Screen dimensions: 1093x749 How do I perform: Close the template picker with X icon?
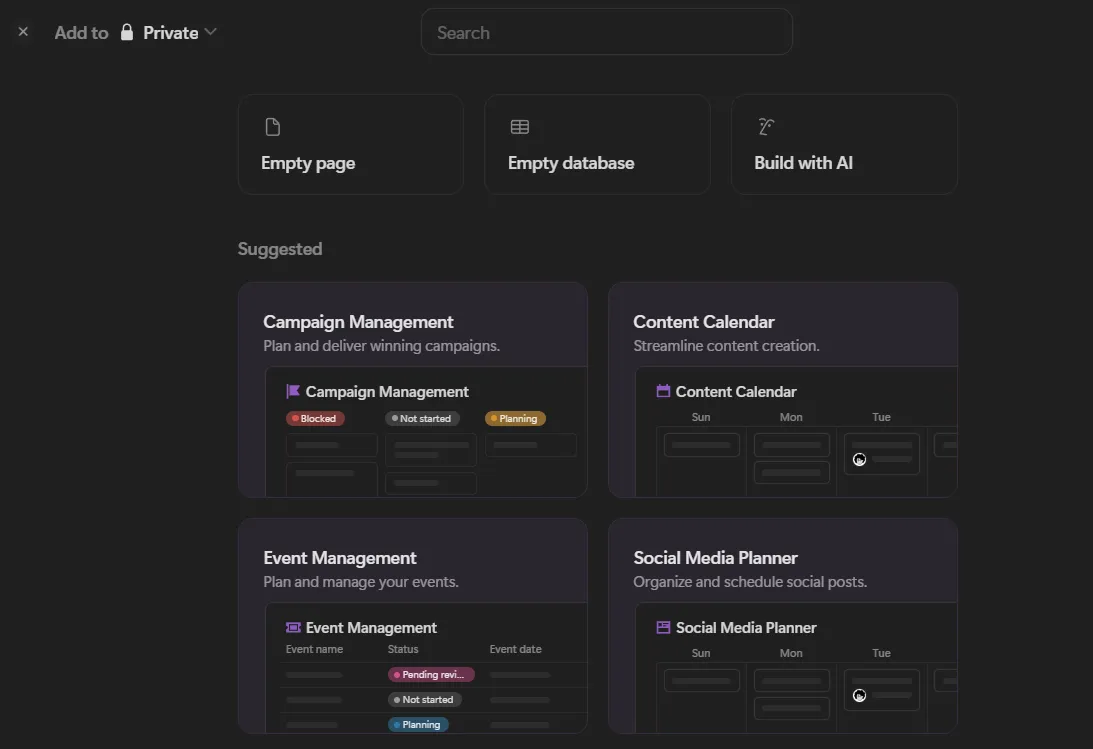tap(23, 32)
